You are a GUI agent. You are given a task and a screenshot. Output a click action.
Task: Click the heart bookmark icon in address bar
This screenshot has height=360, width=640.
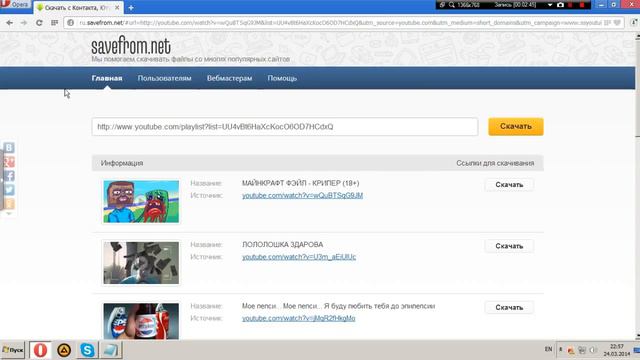coord(617,23)
